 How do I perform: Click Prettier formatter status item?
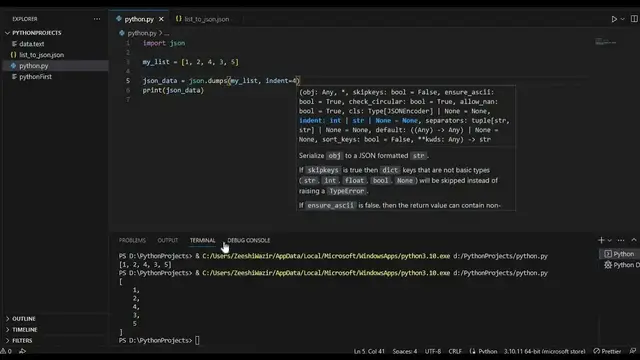point(607,351)
